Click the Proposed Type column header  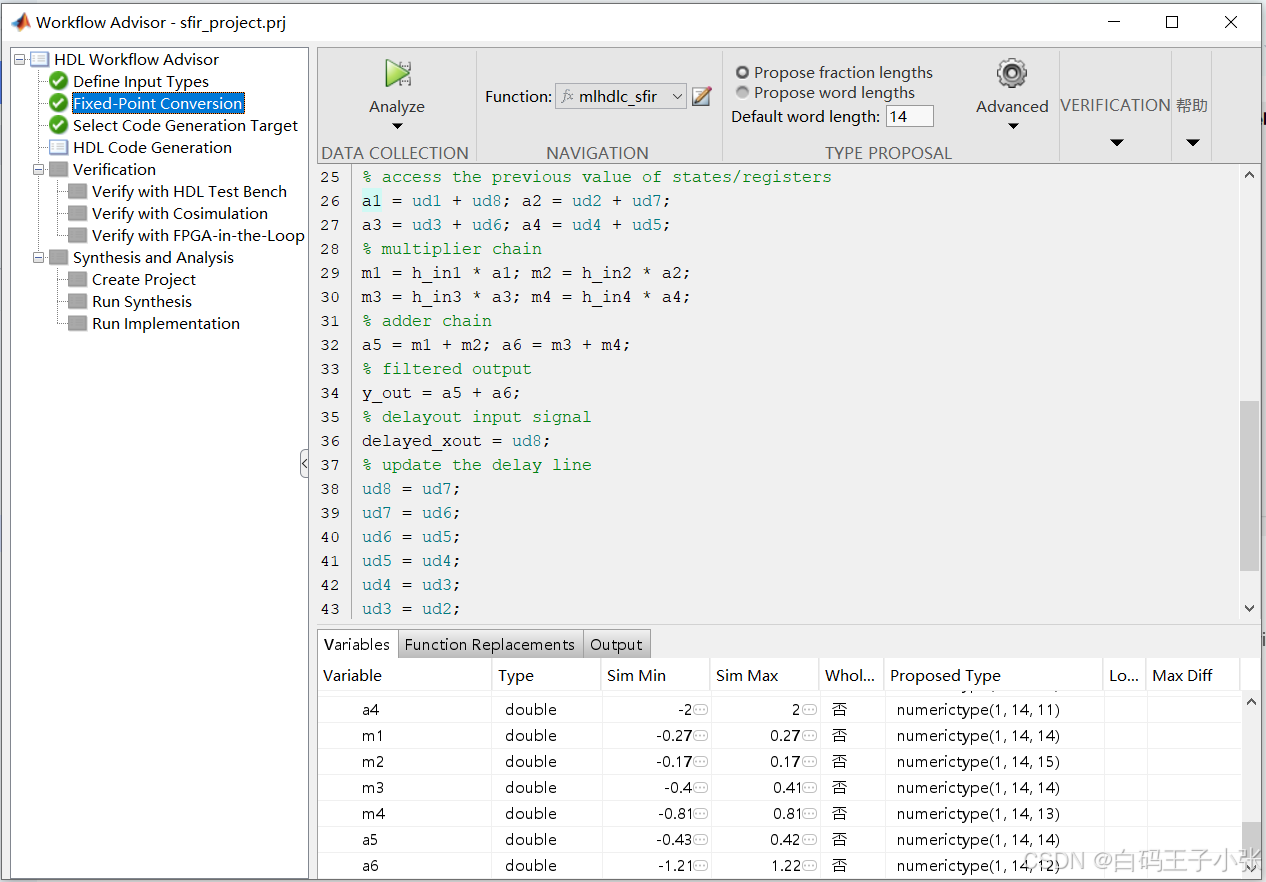point(994,675)
